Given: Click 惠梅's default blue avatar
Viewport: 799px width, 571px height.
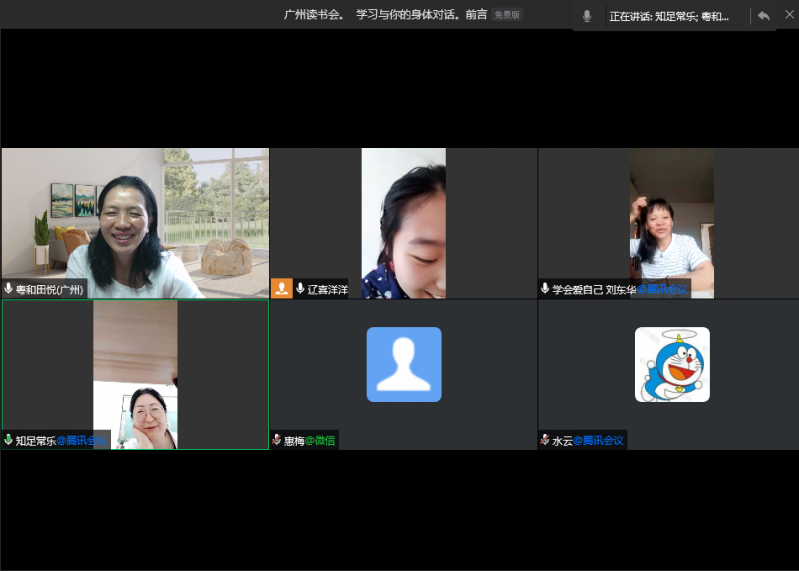Looking at the screenshot, I should point(403,364).
